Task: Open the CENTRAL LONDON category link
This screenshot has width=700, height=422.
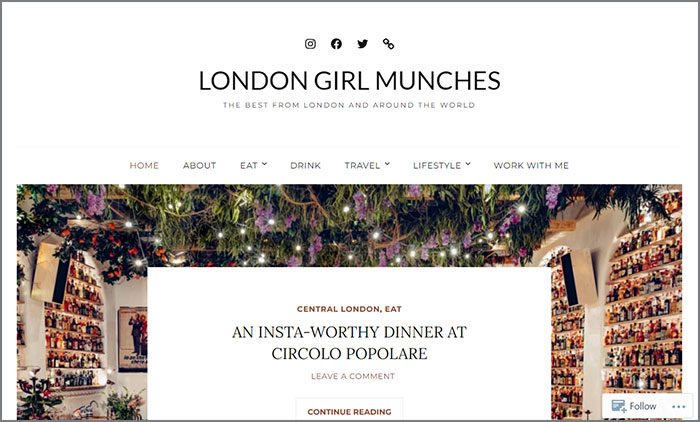Action: (338, 309)
